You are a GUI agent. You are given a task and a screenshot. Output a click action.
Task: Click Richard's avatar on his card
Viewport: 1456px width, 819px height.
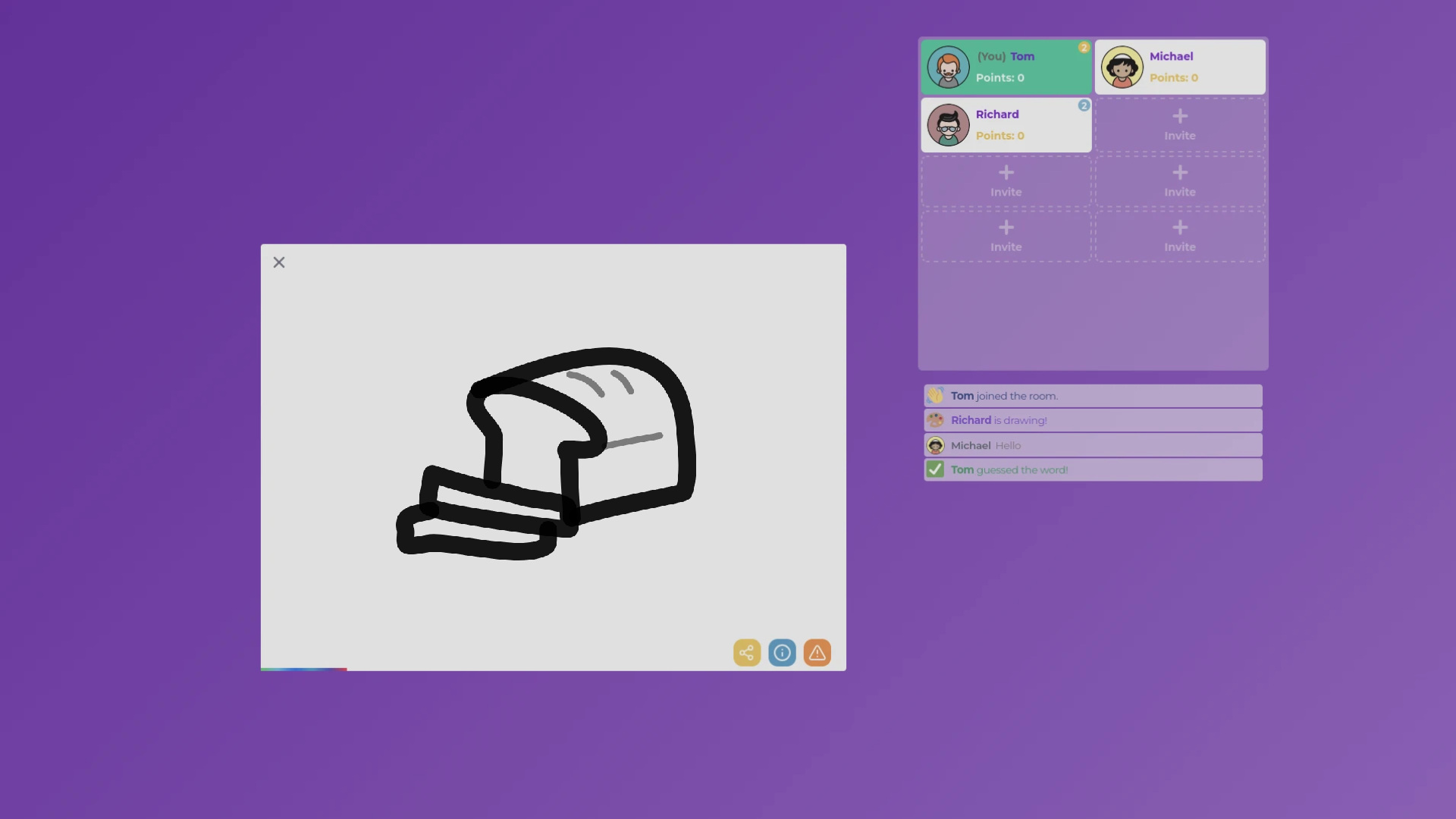click(948, 124)
